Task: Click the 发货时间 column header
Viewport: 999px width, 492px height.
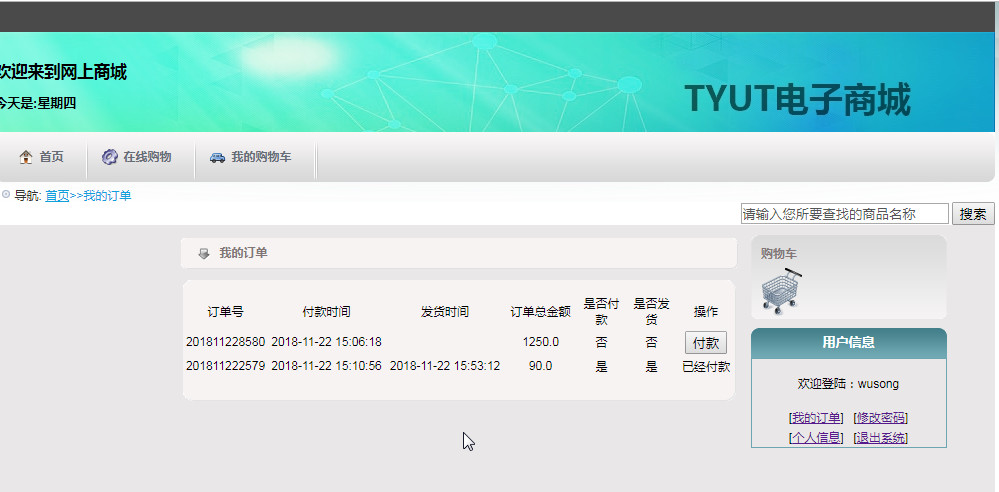Action: 445,312
